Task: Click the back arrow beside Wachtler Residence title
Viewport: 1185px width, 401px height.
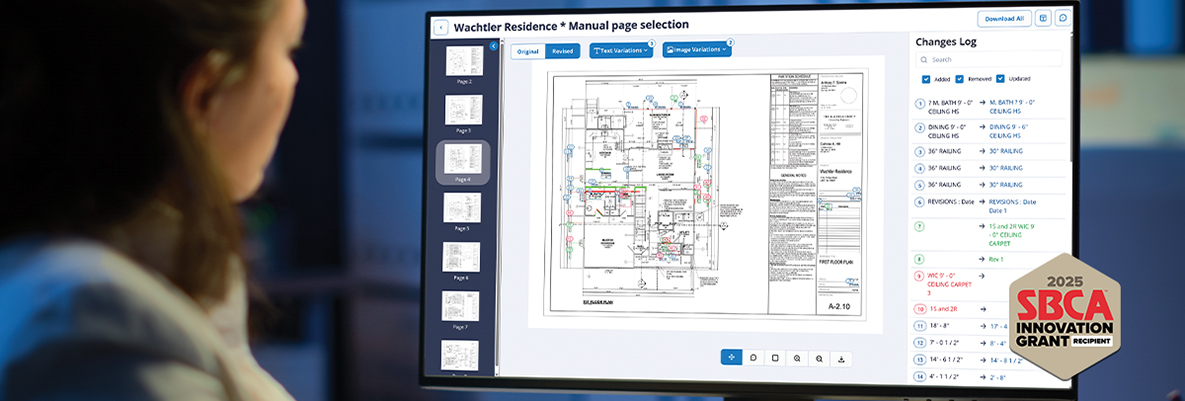Action: click(x=441, y=27)
